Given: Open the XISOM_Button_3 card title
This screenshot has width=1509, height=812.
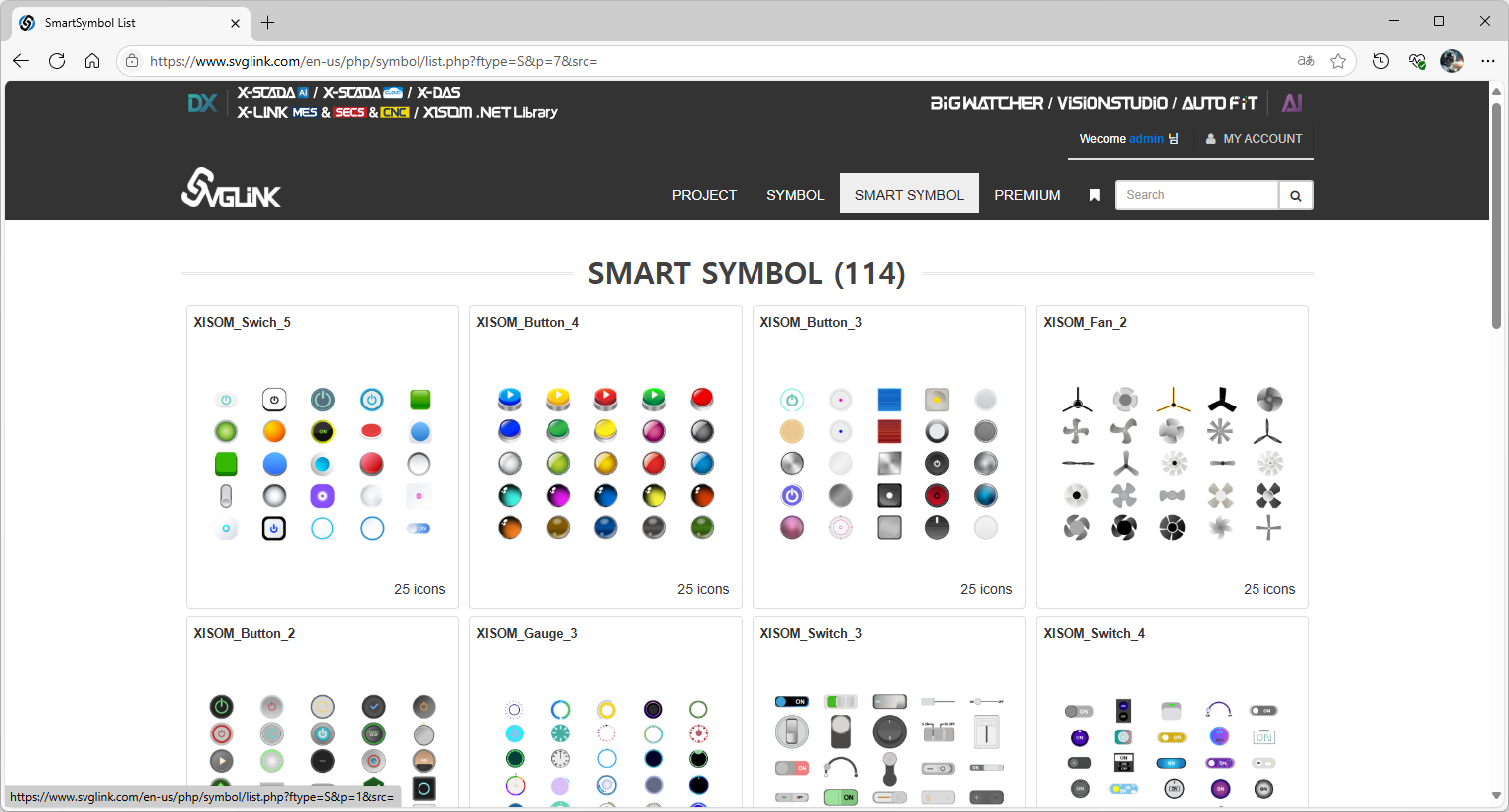Looking at the screenshot, I should (810, 322).
